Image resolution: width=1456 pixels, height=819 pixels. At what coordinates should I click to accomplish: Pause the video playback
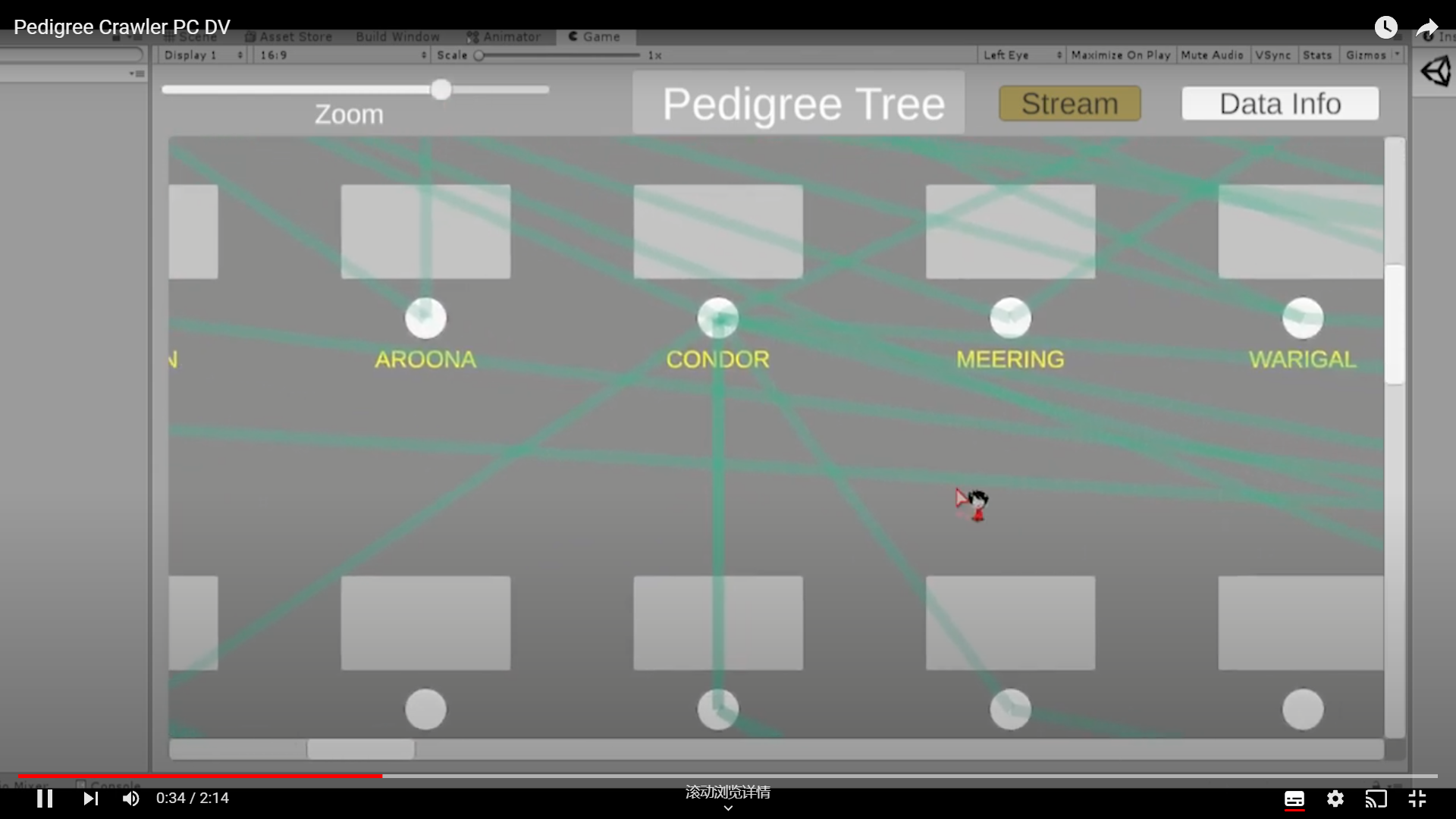click(x=45, y=799)
